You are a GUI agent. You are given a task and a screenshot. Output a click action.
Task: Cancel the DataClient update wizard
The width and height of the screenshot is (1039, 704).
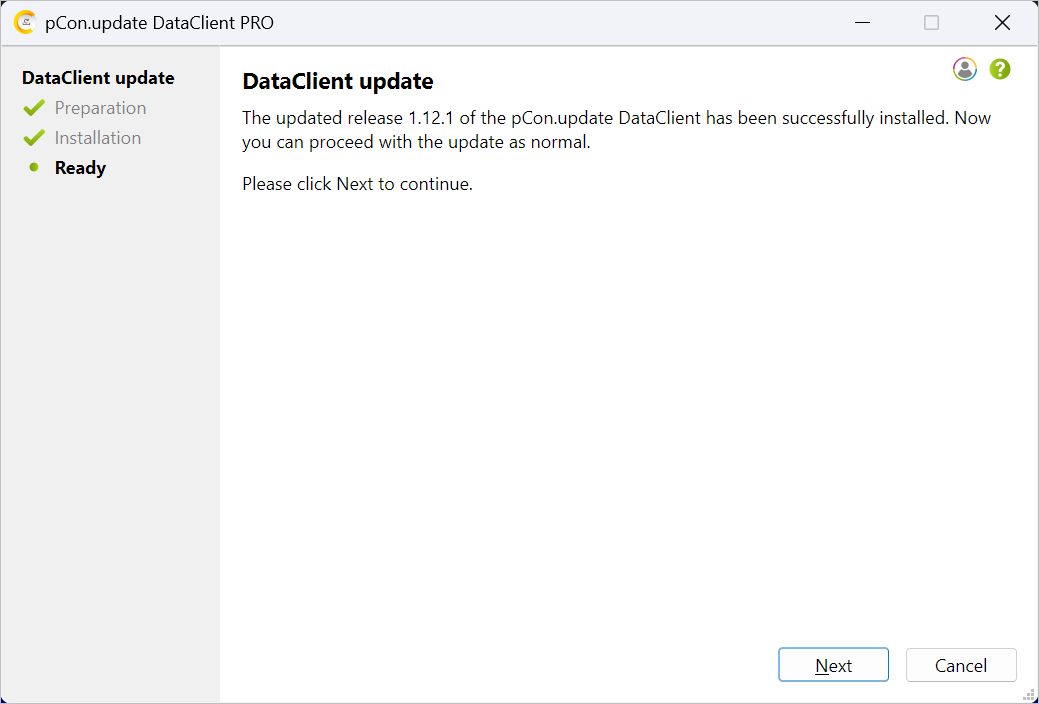click(961, 665)
